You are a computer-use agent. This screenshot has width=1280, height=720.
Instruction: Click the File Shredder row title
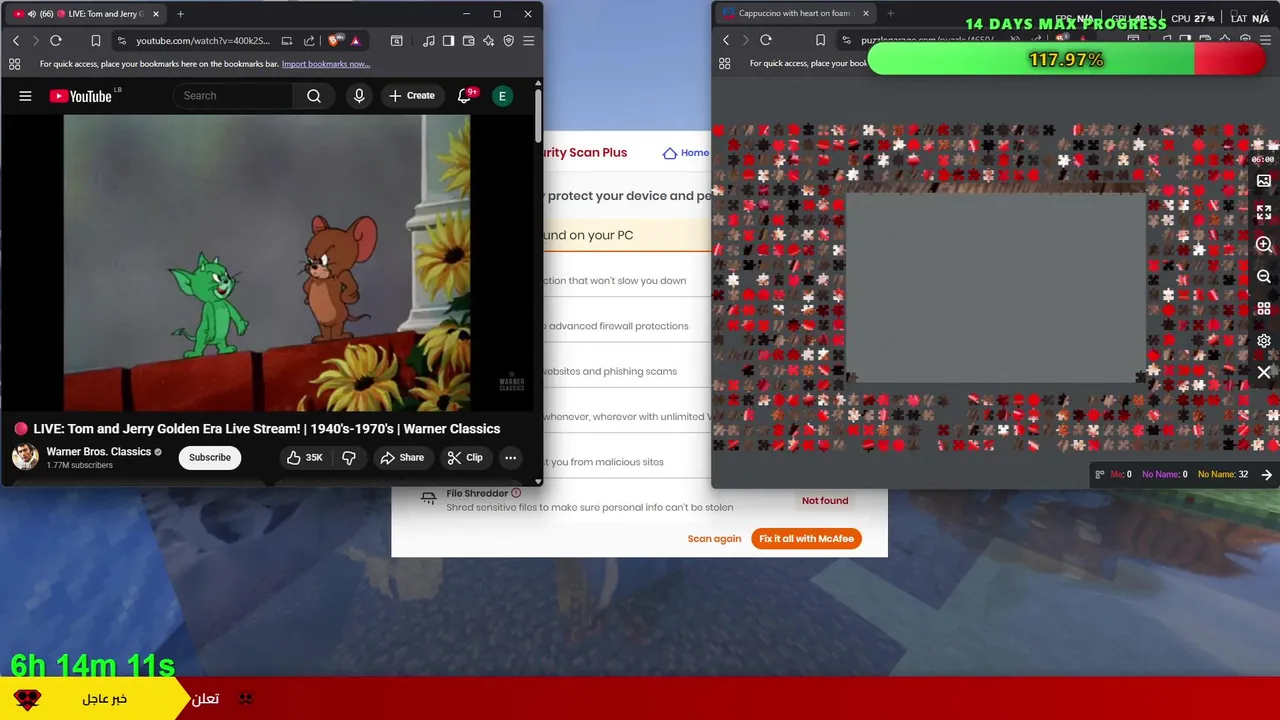pyautogui.click(x=477, y=493)
